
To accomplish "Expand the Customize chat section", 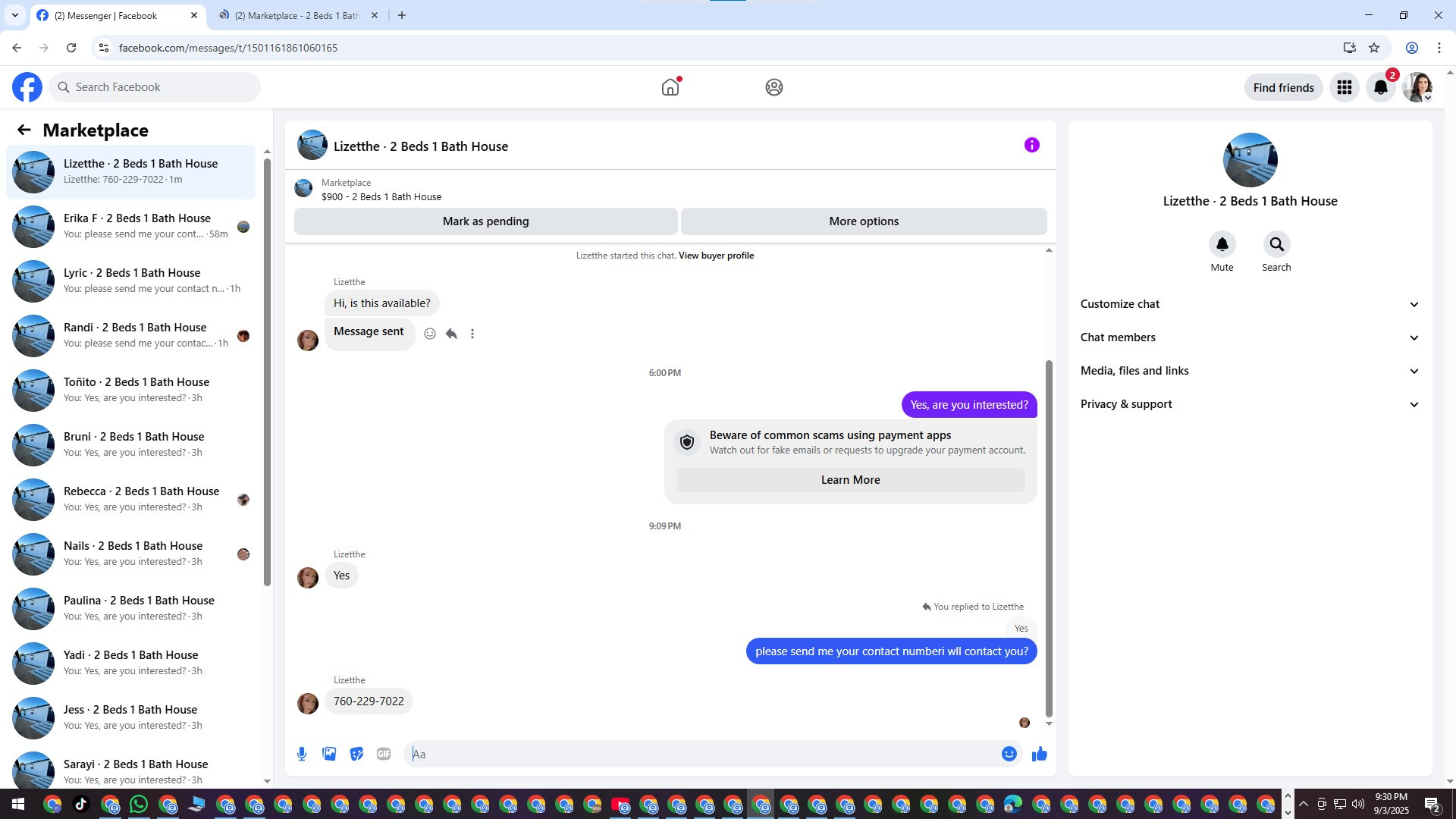I will click(x=1250, y=304).
